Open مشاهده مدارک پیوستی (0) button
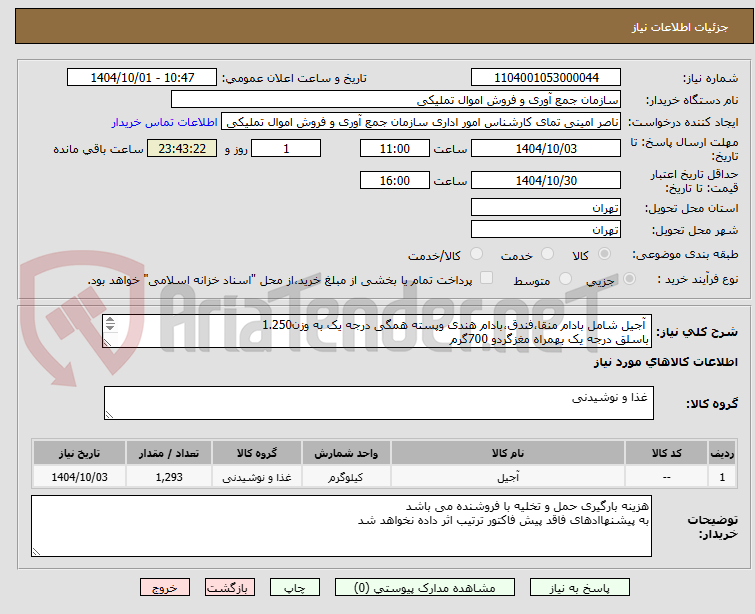Screen dimensions: 755x614 425,588
